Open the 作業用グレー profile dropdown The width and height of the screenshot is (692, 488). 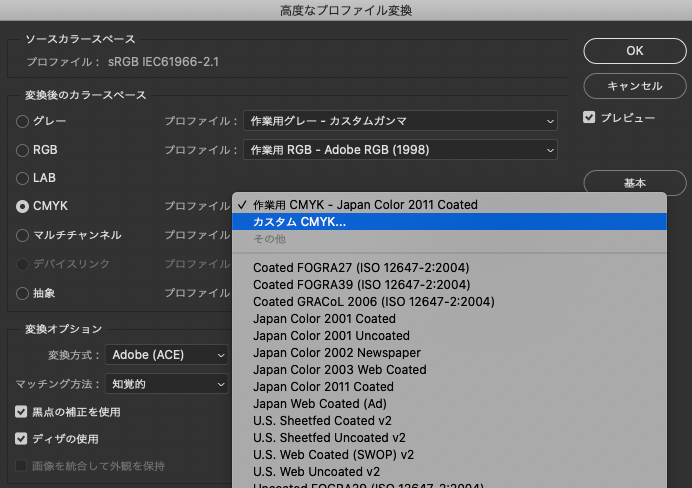pyautogui.click(x=400, y=121)
